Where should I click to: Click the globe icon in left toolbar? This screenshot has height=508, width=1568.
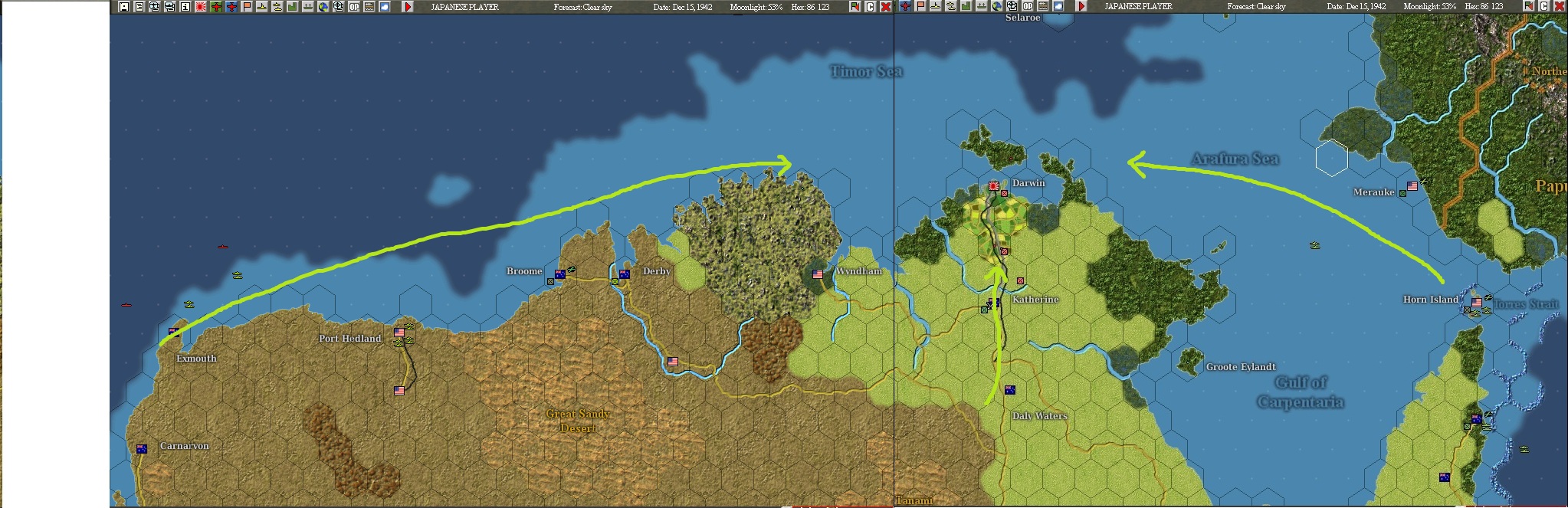[323, 7]
